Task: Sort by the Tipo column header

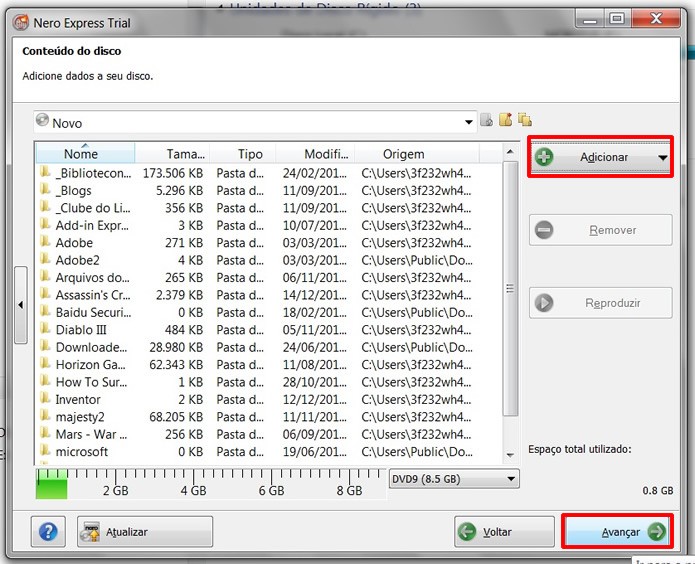Action: point(242,154)
